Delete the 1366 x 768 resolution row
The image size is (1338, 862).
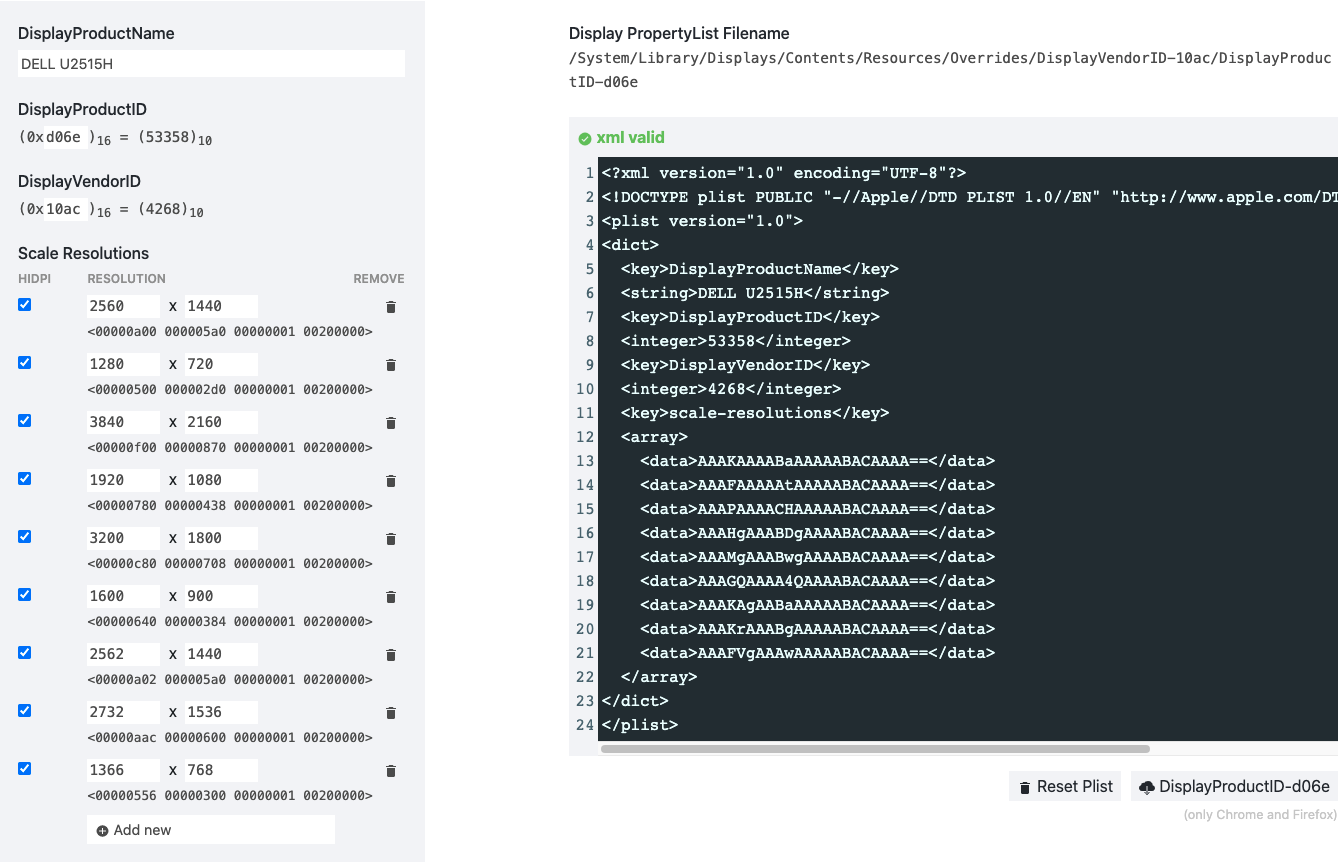(391, 771)
